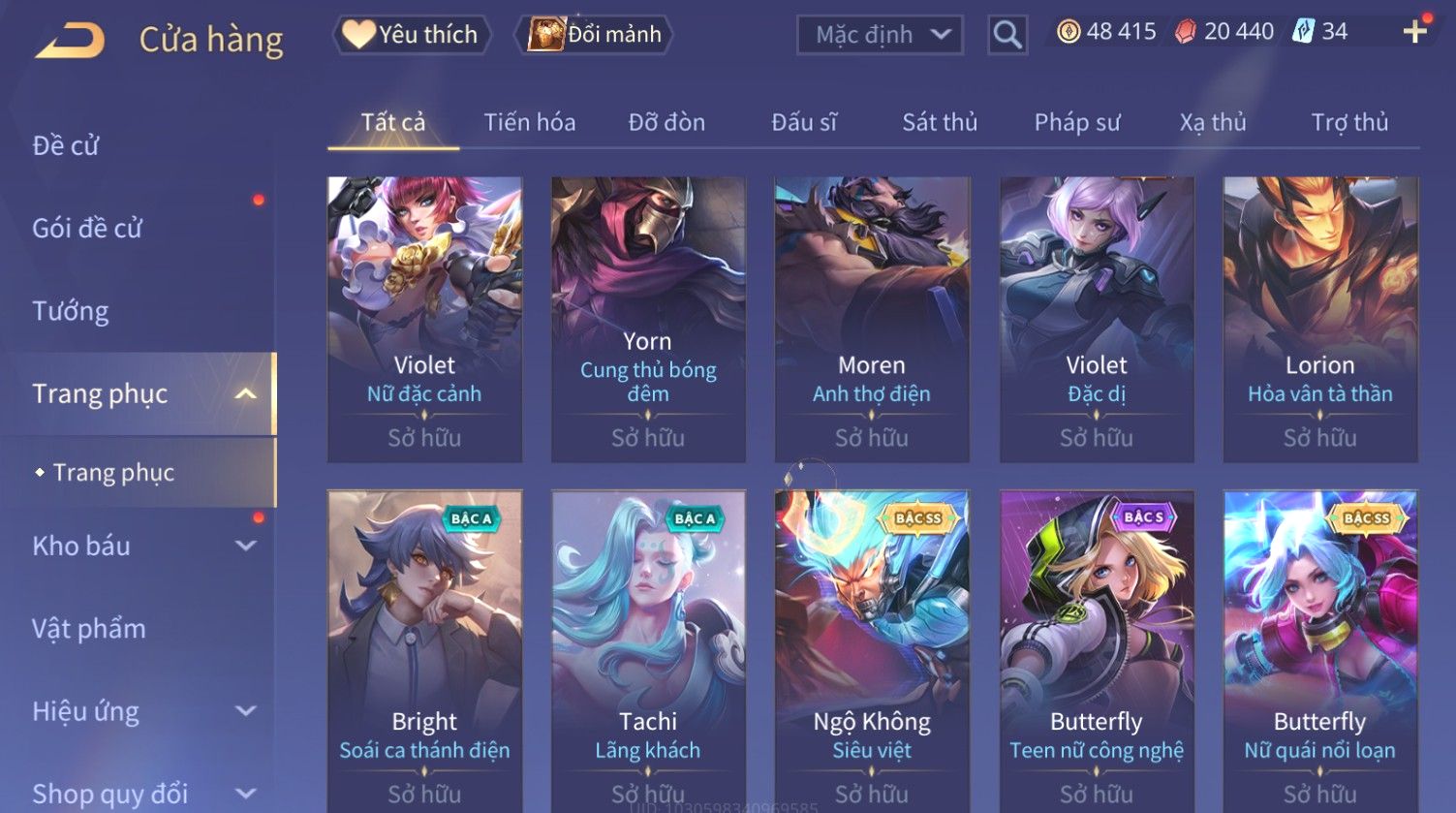Screen dimensions: 1456x813
Task: Switch to the Sát thủ tab
Action: point(940,122)
